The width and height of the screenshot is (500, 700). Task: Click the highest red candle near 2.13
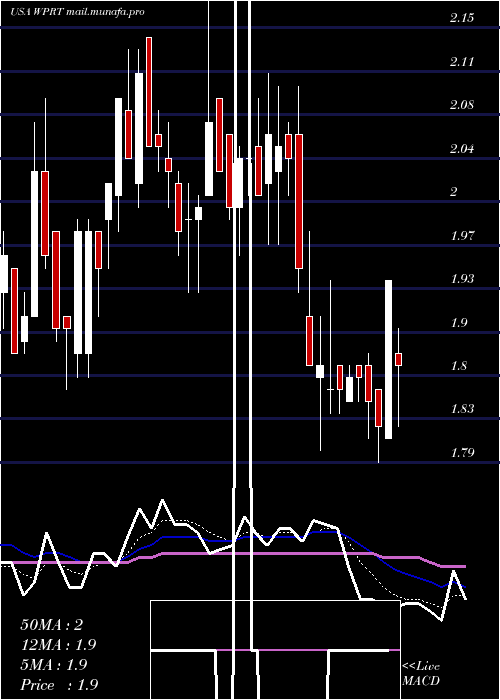[x=149, y=92]
